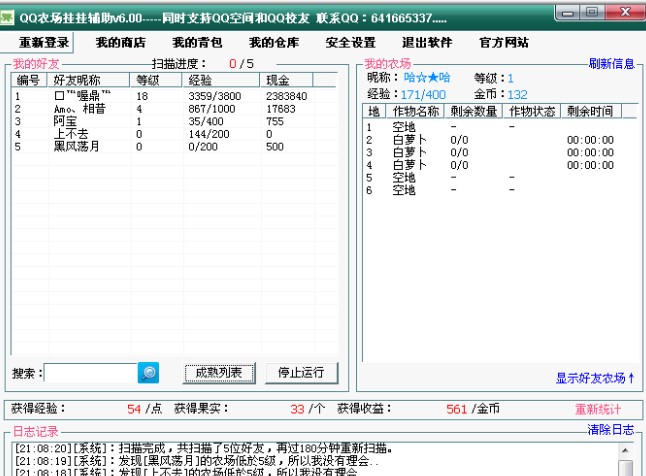Image resolution: width=646 pixels, height=476 pixels.
Task: Focus the 搜索 friend search field
Action: pos(92,373)
